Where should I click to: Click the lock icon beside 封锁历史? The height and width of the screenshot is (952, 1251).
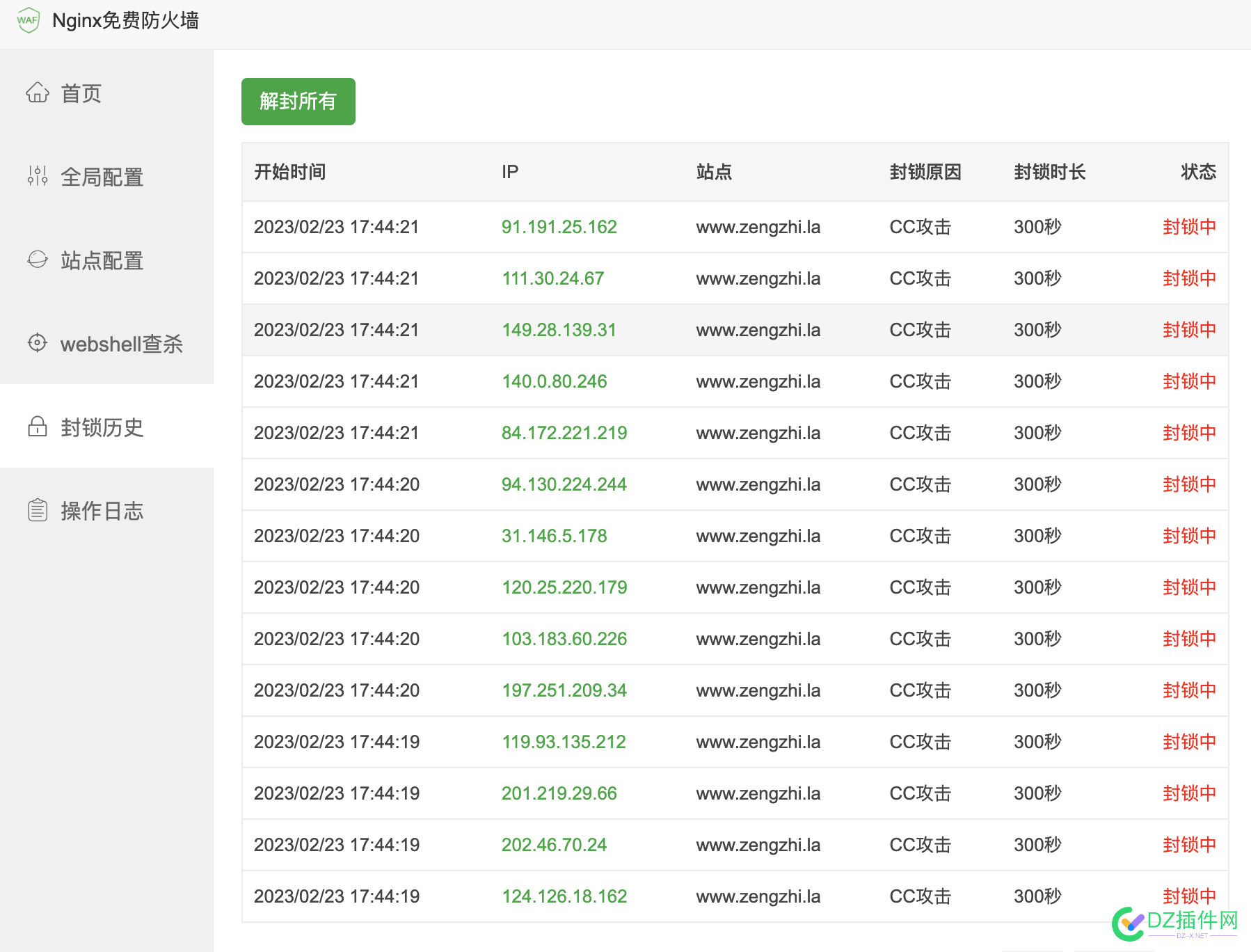click(38, 427)
